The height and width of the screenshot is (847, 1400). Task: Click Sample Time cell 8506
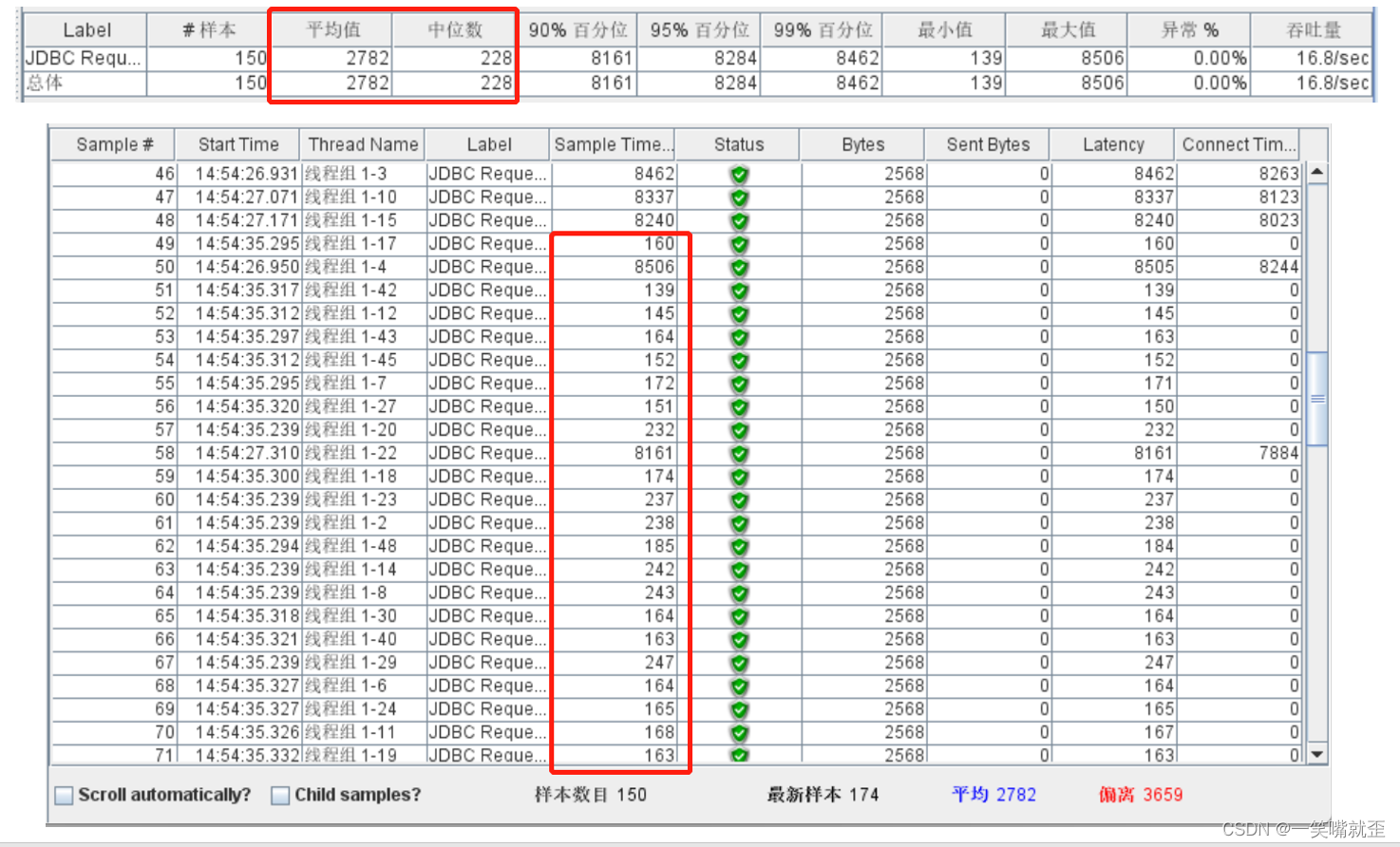pyautogui.click(x=613, y=268)
